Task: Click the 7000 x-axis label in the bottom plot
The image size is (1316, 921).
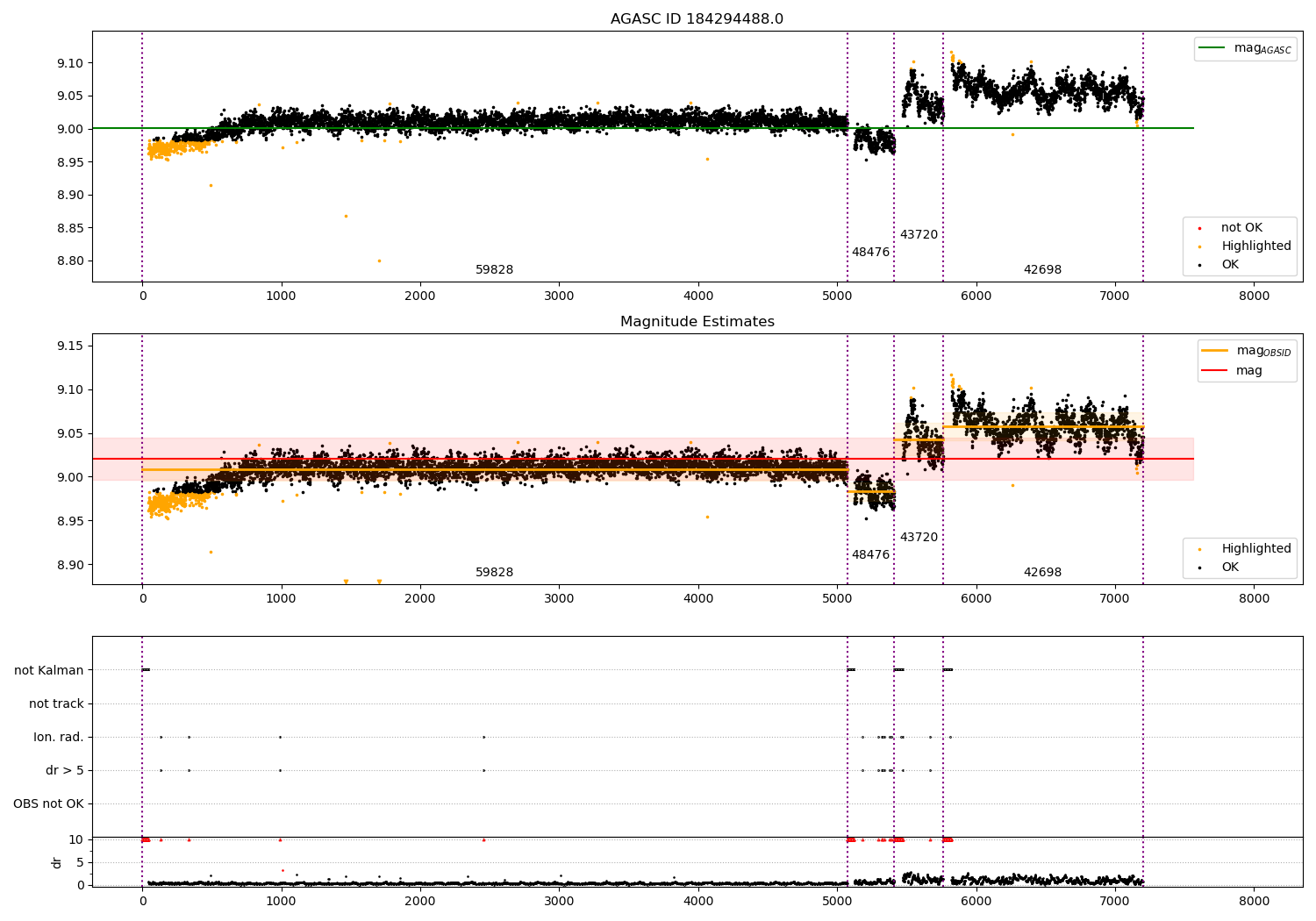Action: 1115,902
